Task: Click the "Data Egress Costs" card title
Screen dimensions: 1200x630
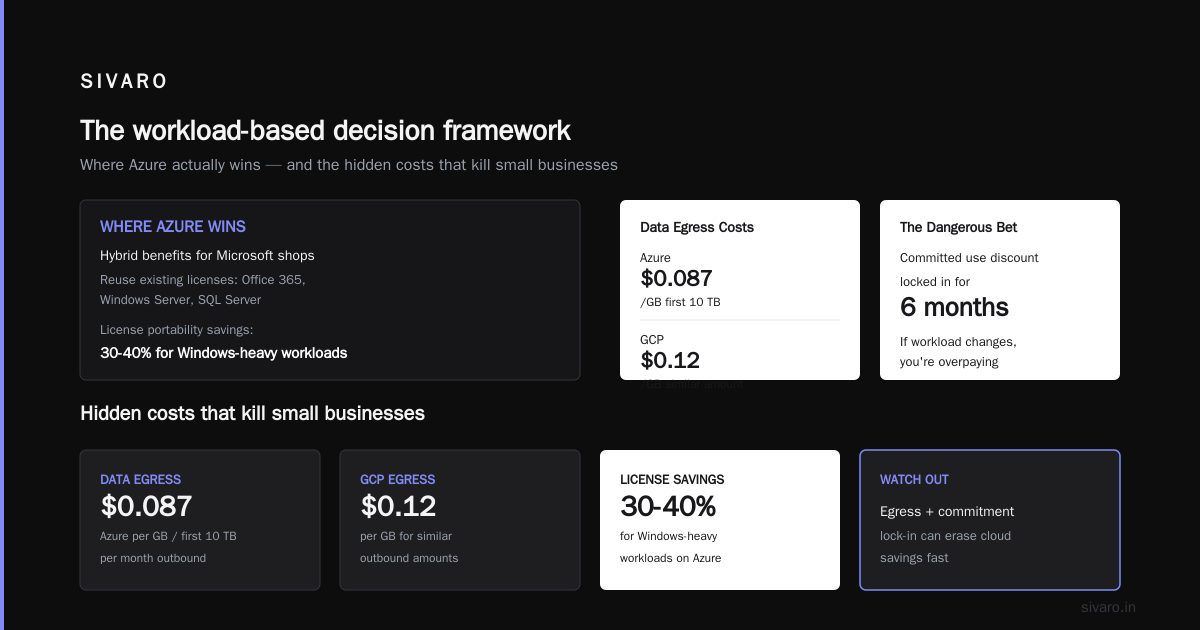Action: tap(697, 227)
